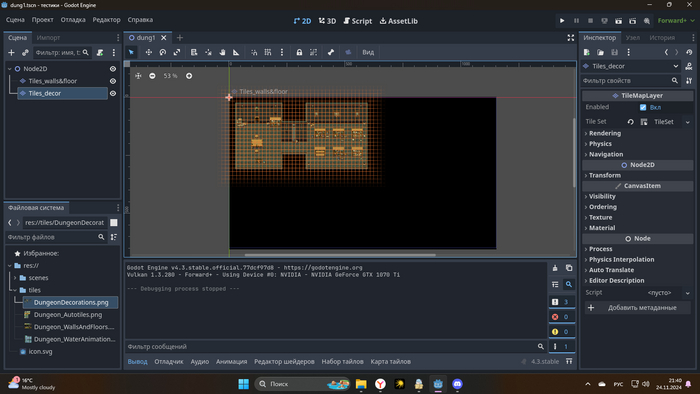Run the current scene icon

tap(618, 21)
